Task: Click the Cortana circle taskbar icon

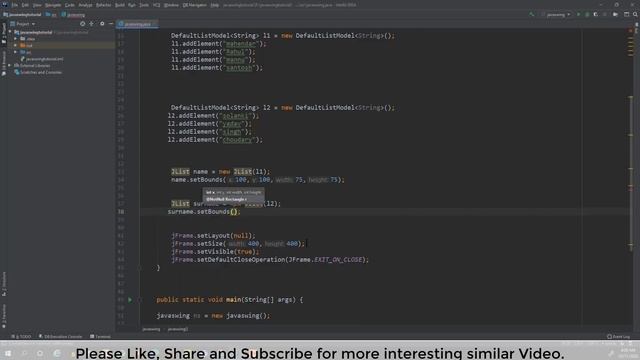Action: [40, 353]
